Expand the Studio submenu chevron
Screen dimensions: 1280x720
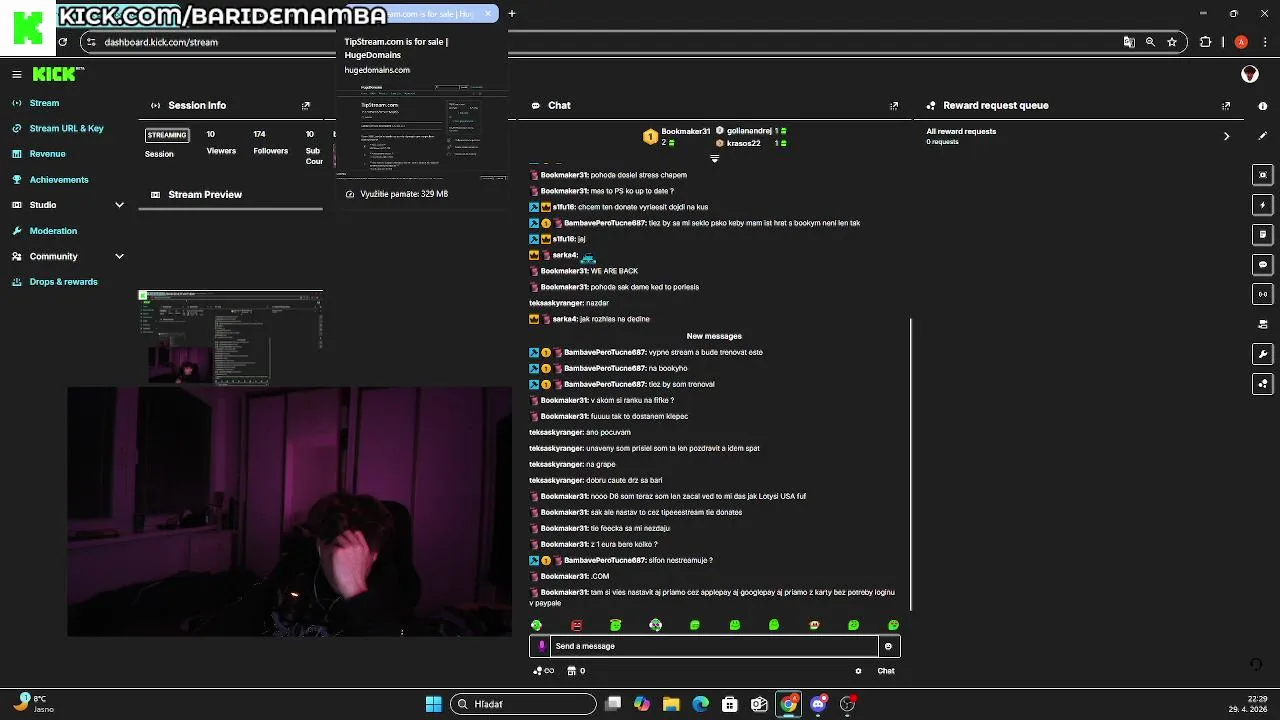[119, 205]
